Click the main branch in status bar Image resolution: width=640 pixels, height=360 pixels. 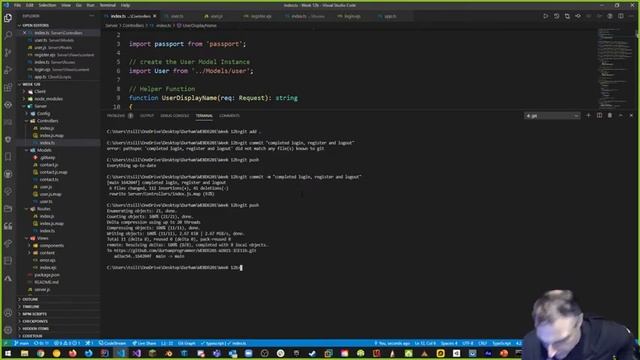[x=21, y=343]
